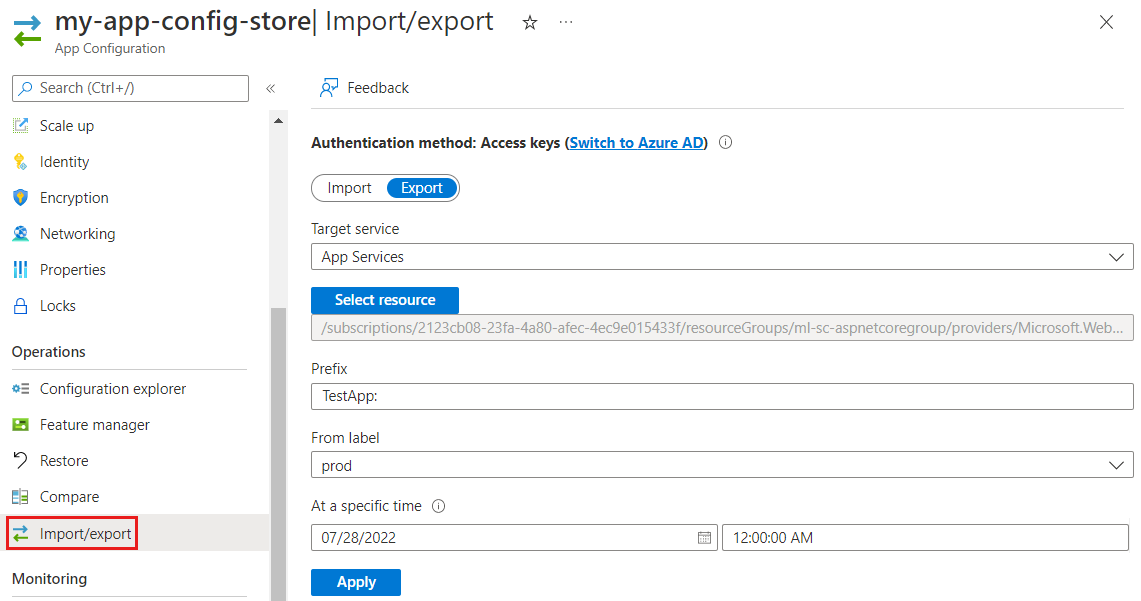1141x601 pixels.
Task: Select the Export mode toggle
Action: pos(421,187)
